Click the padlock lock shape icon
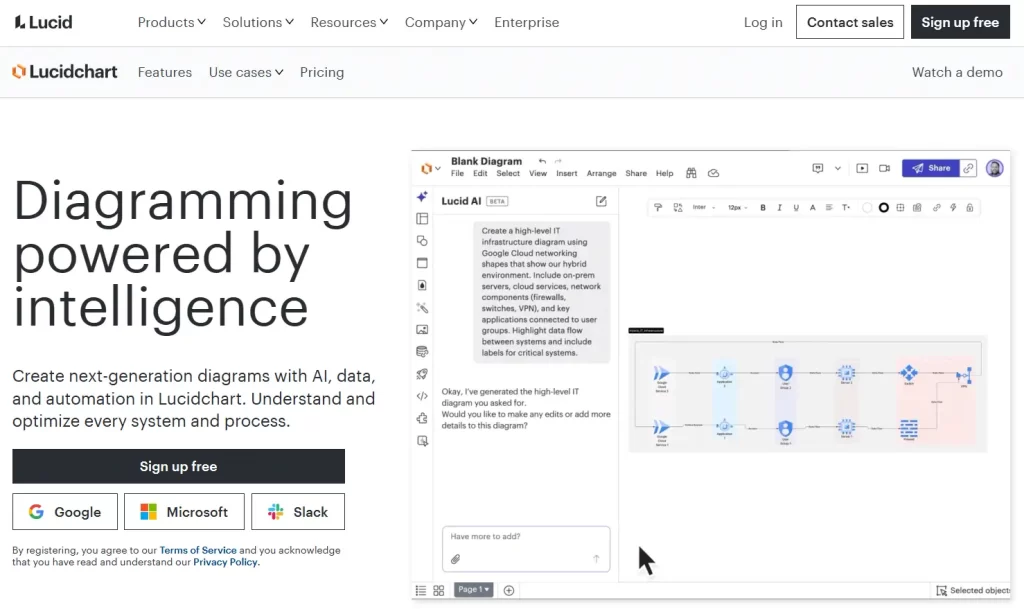 click(x=970, y=208)
